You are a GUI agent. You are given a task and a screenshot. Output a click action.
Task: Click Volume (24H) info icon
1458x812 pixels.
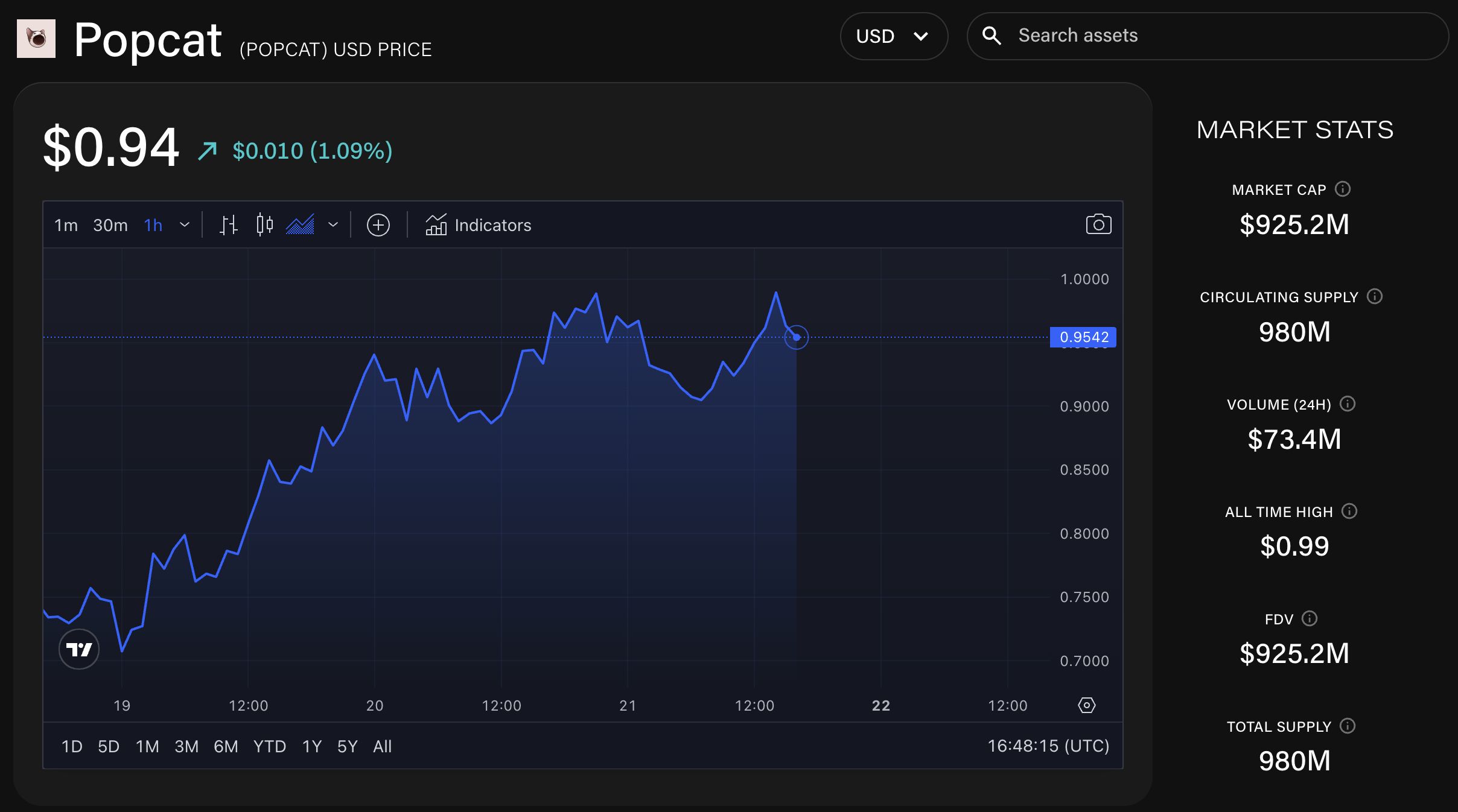[x=1348, y=404]
